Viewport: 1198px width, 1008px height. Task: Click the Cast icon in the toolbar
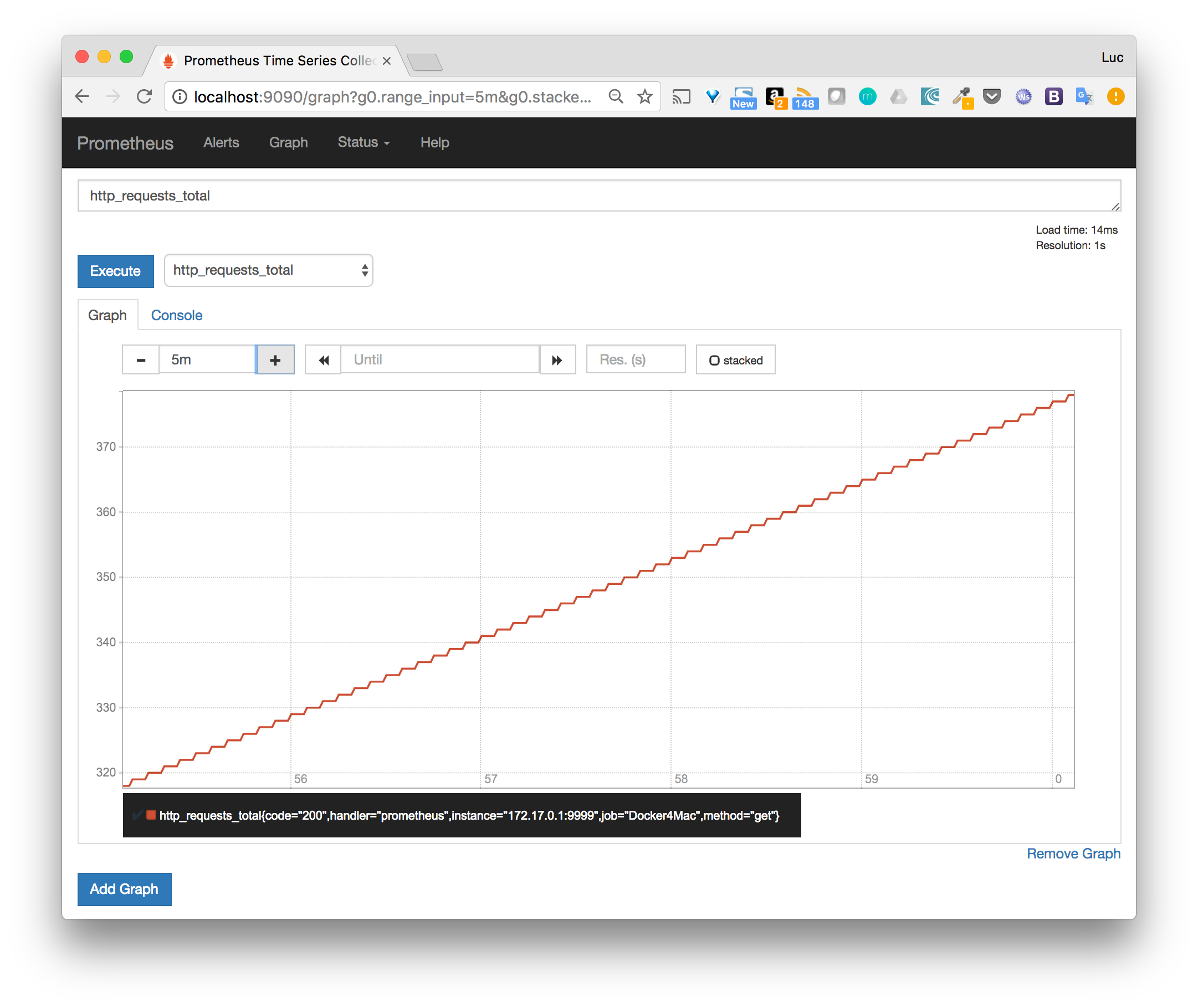[681, 96]
